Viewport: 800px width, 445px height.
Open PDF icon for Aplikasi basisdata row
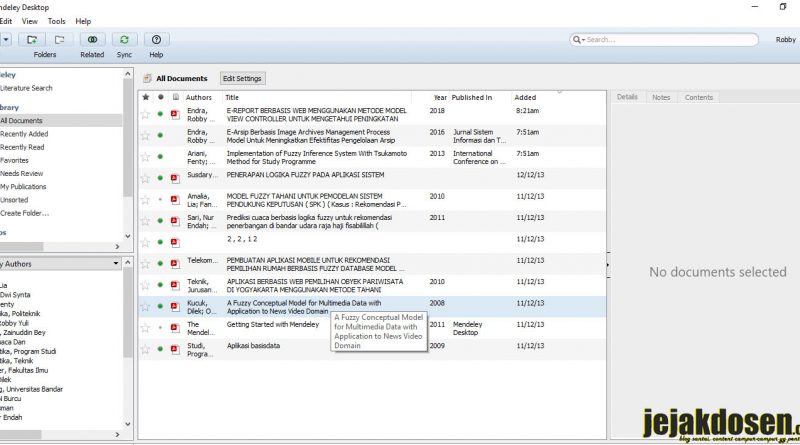coord(175,349)
